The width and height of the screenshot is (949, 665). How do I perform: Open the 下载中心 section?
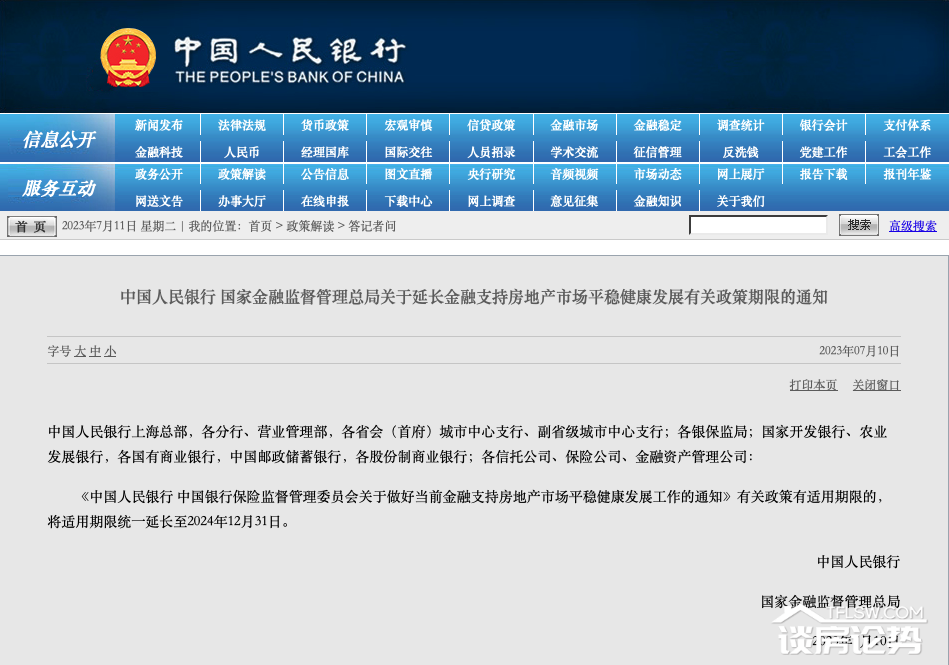[408, 201]
